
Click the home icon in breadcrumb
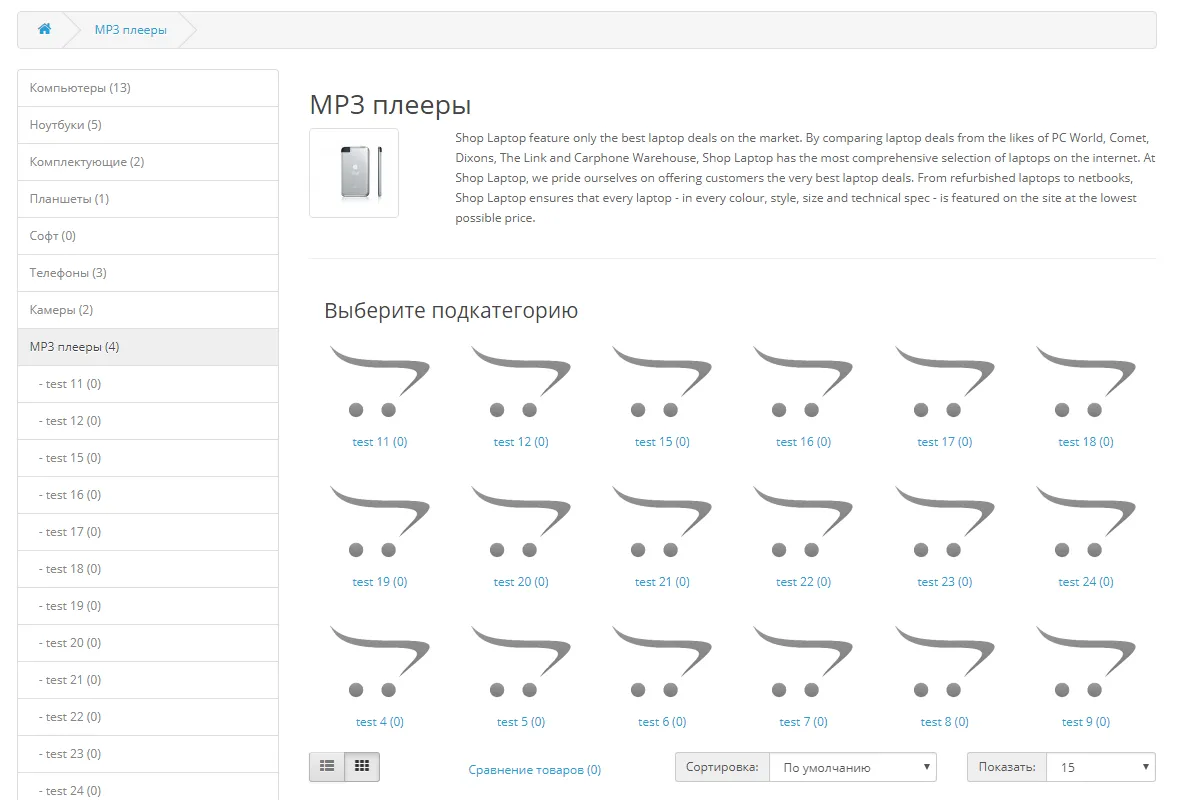[x=45, y=29]
